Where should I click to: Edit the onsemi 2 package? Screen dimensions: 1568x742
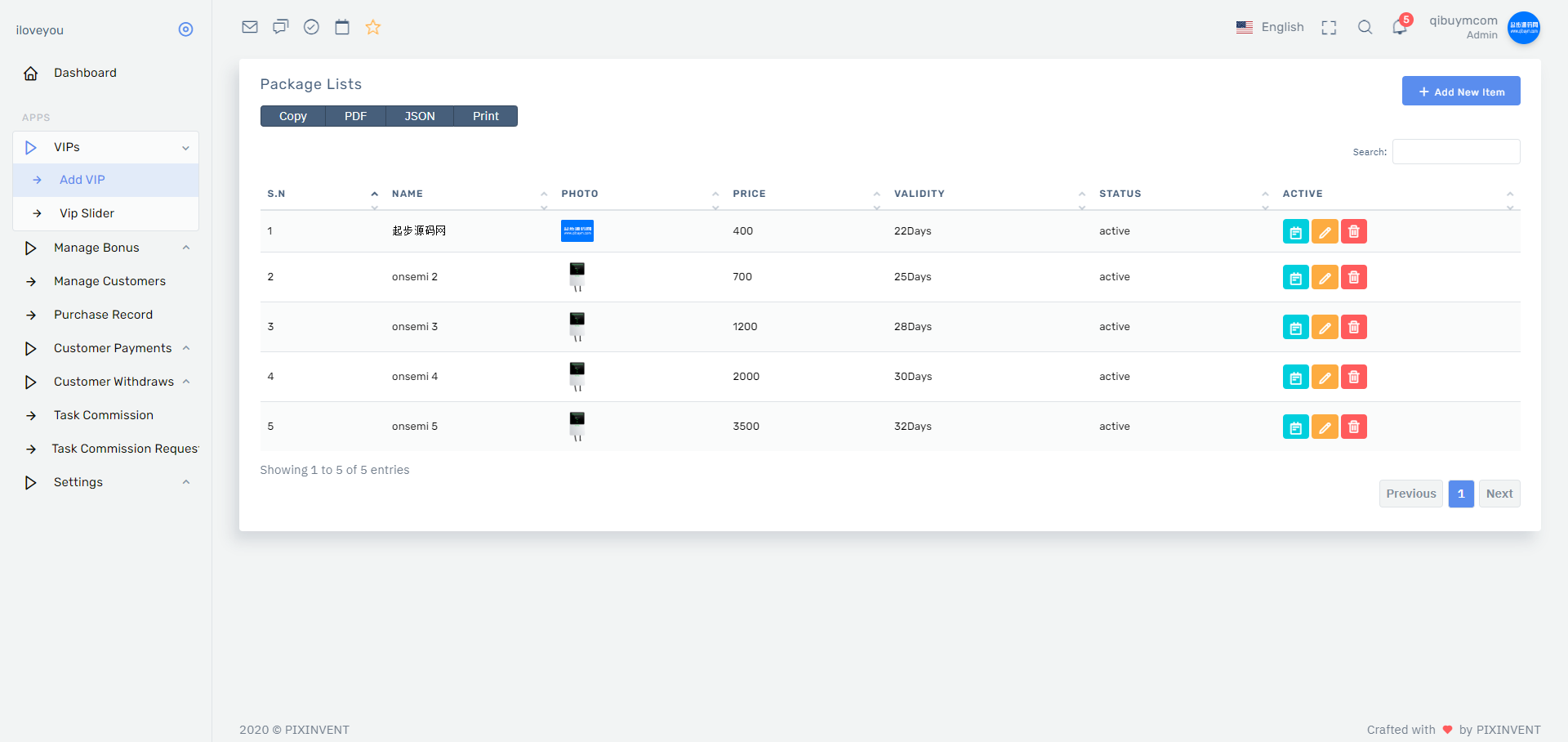pos(1325,277)
